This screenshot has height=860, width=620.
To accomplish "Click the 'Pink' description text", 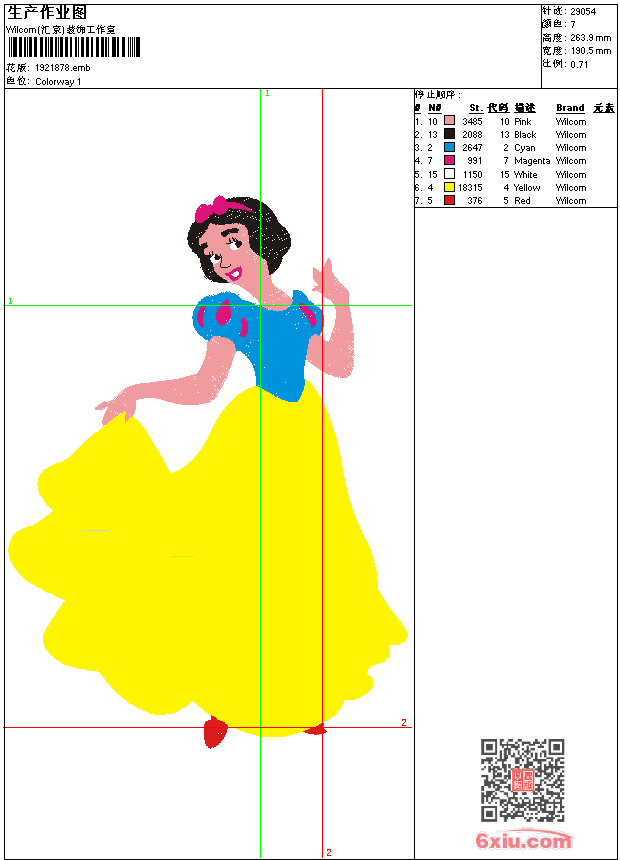I will tap(523, 122).
